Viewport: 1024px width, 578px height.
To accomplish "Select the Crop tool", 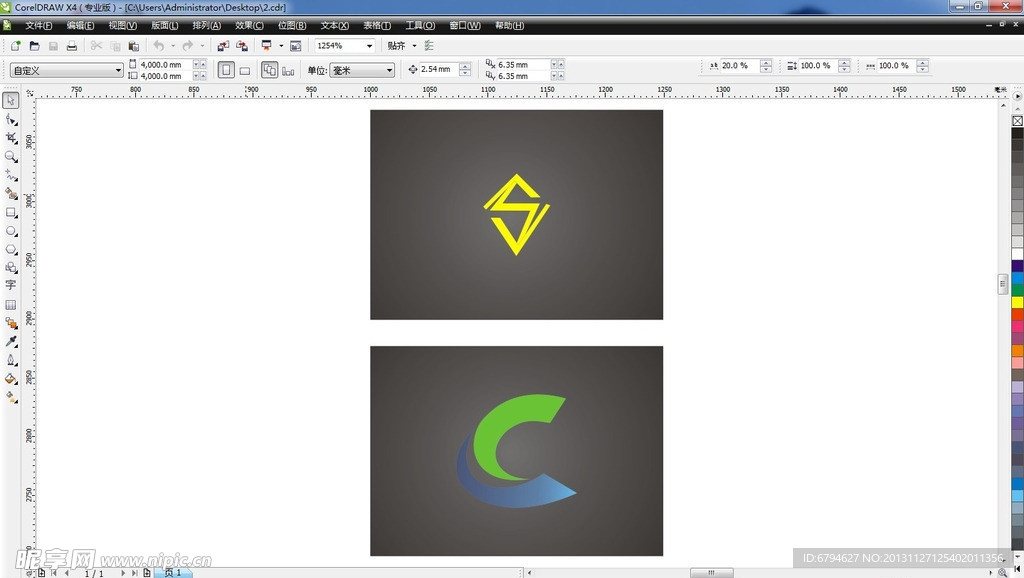I will (11, 138).
